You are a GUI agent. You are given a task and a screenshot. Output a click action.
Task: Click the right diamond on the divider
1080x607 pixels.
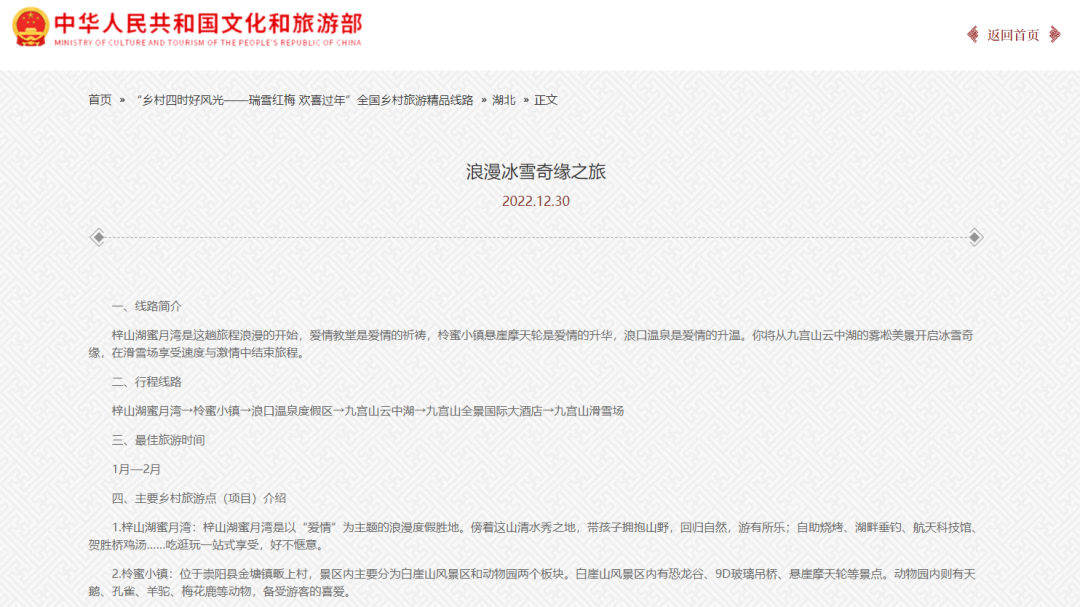[975, 237]
